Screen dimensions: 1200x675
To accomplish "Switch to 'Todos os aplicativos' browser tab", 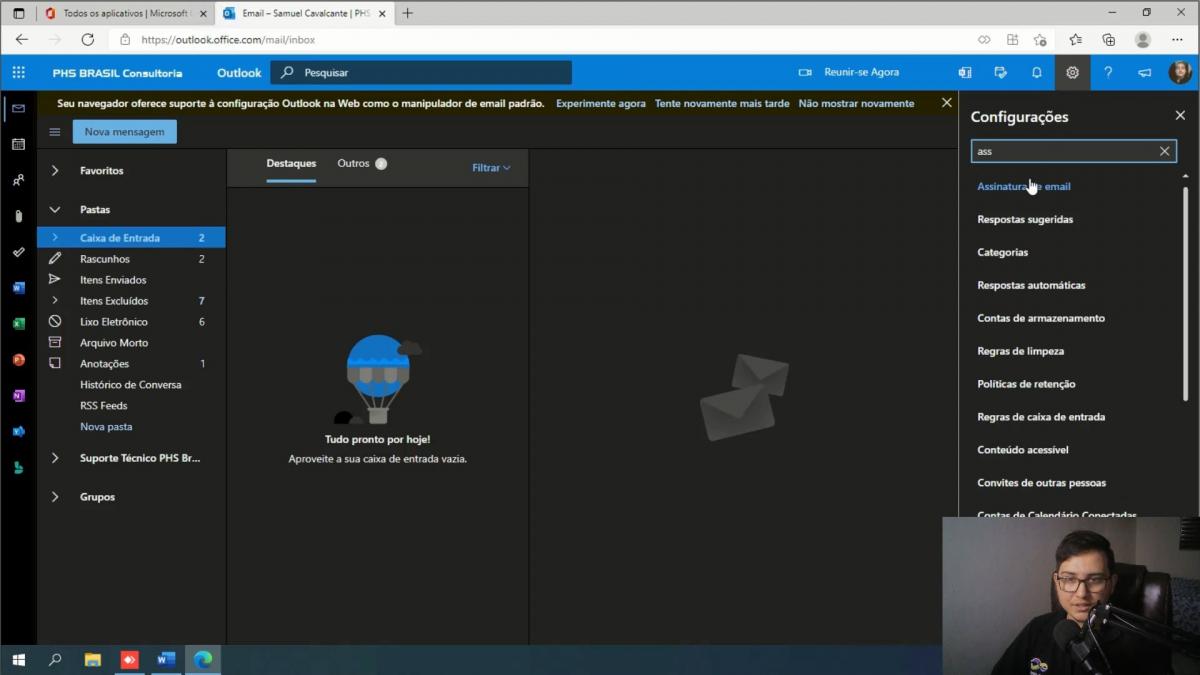I will pyautogui.click(x=125, y=13).
